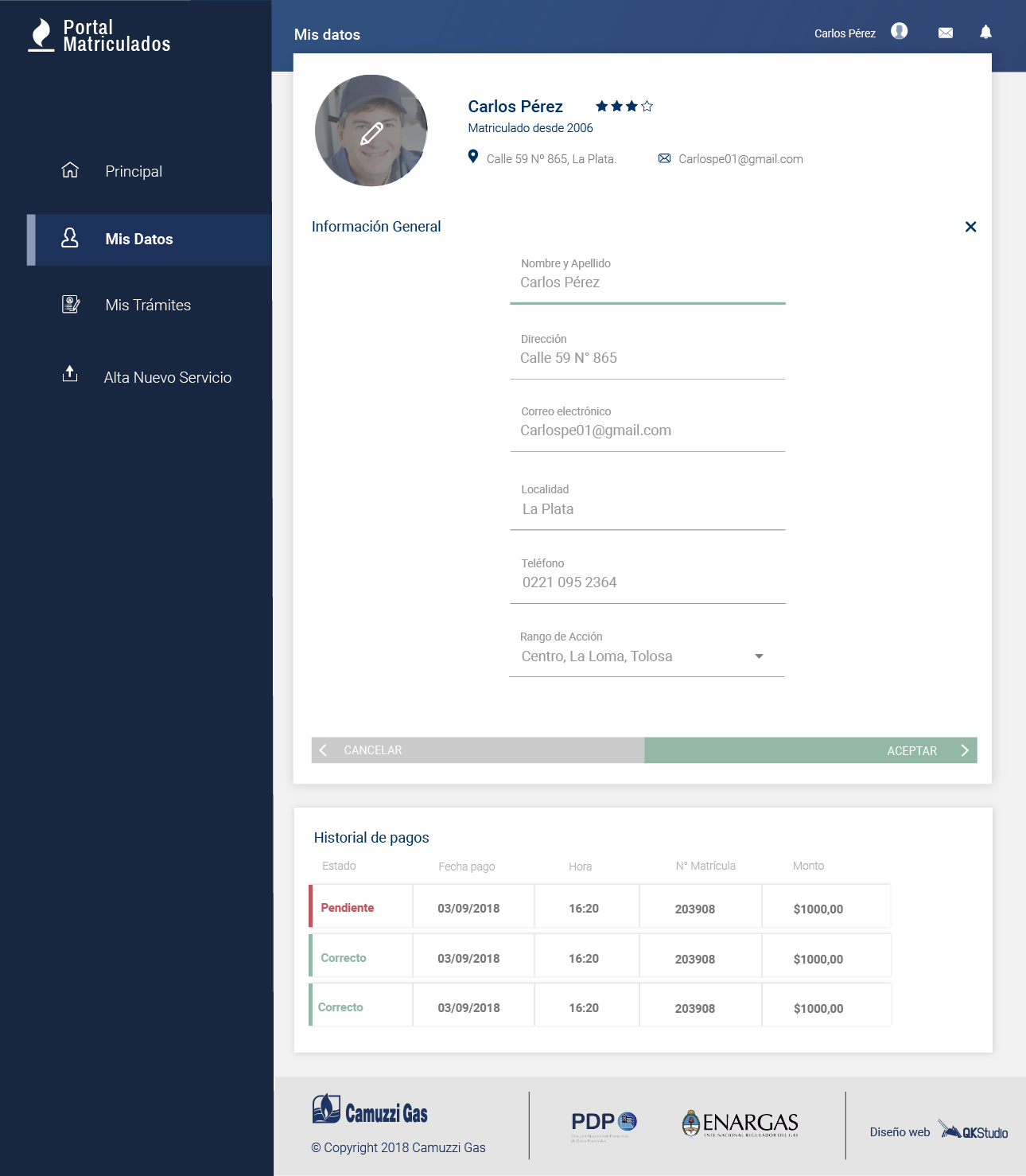Image resolution: width=1026 pixels, height=1176 pixels.
Task: Open the notifications bell icon
Action: [985, 32]
